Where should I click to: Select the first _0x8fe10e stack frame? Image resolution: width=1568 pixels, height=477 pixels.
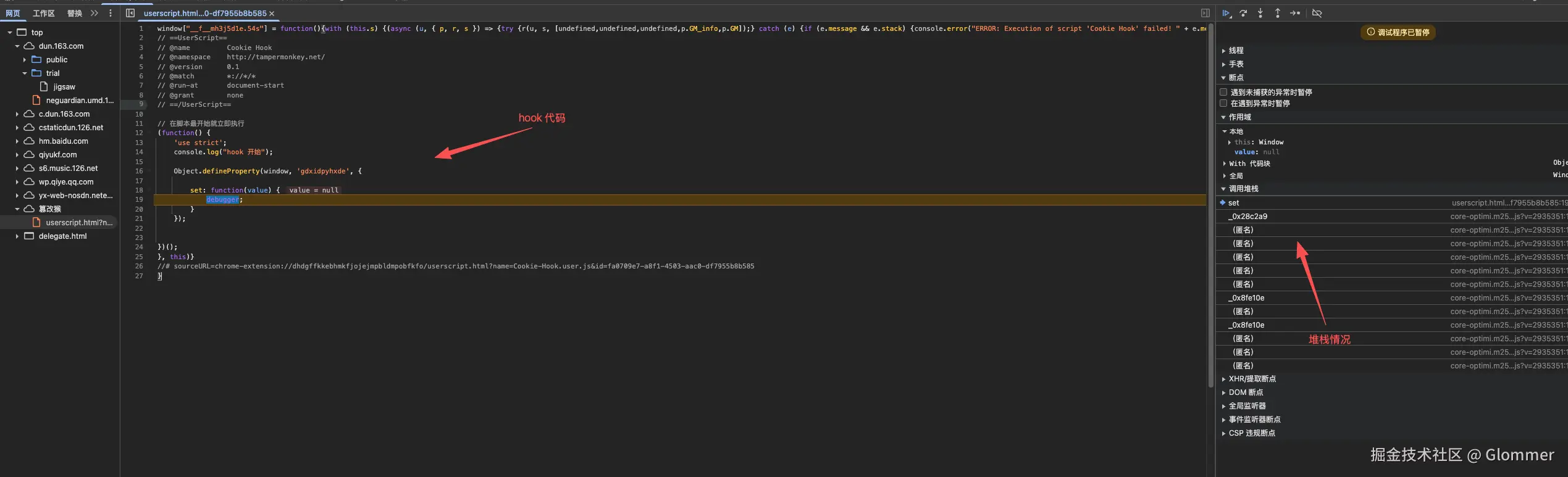[x=1391, y=298]
